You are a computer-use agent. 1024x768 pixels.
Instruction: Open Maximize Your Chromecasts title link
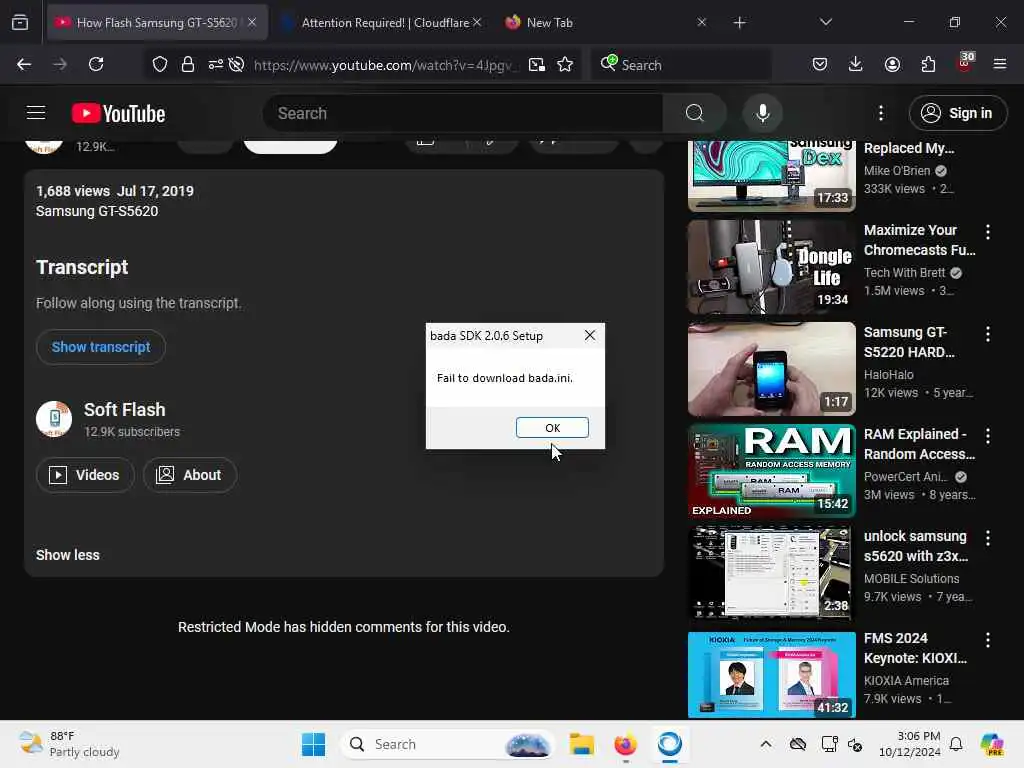919,240
